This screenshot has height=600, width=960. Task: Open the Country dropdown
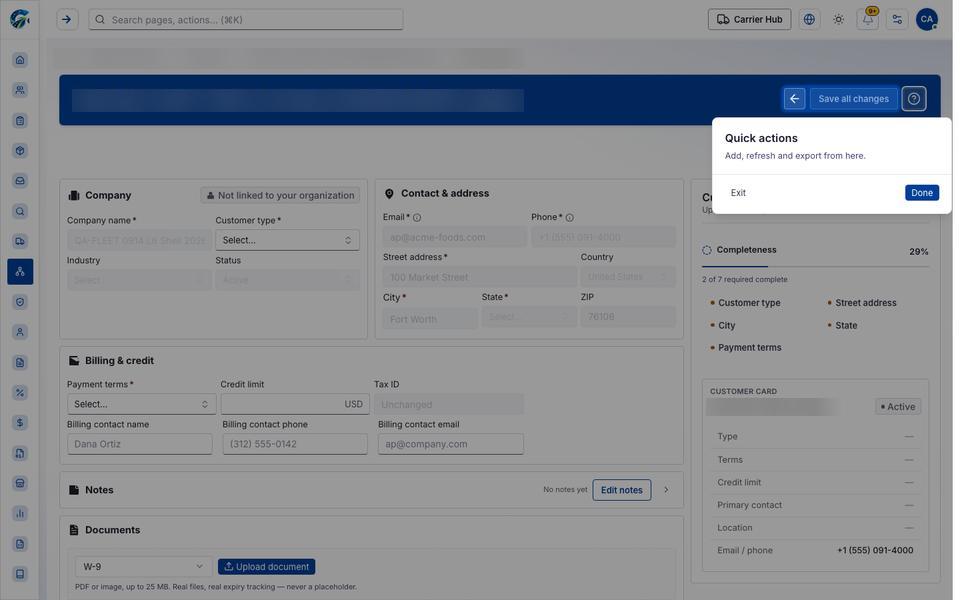coord(628,277)
